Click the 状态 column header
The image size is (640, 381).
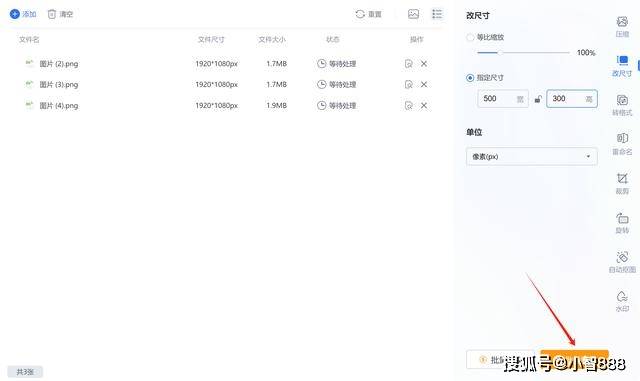[x=333, y=40]
